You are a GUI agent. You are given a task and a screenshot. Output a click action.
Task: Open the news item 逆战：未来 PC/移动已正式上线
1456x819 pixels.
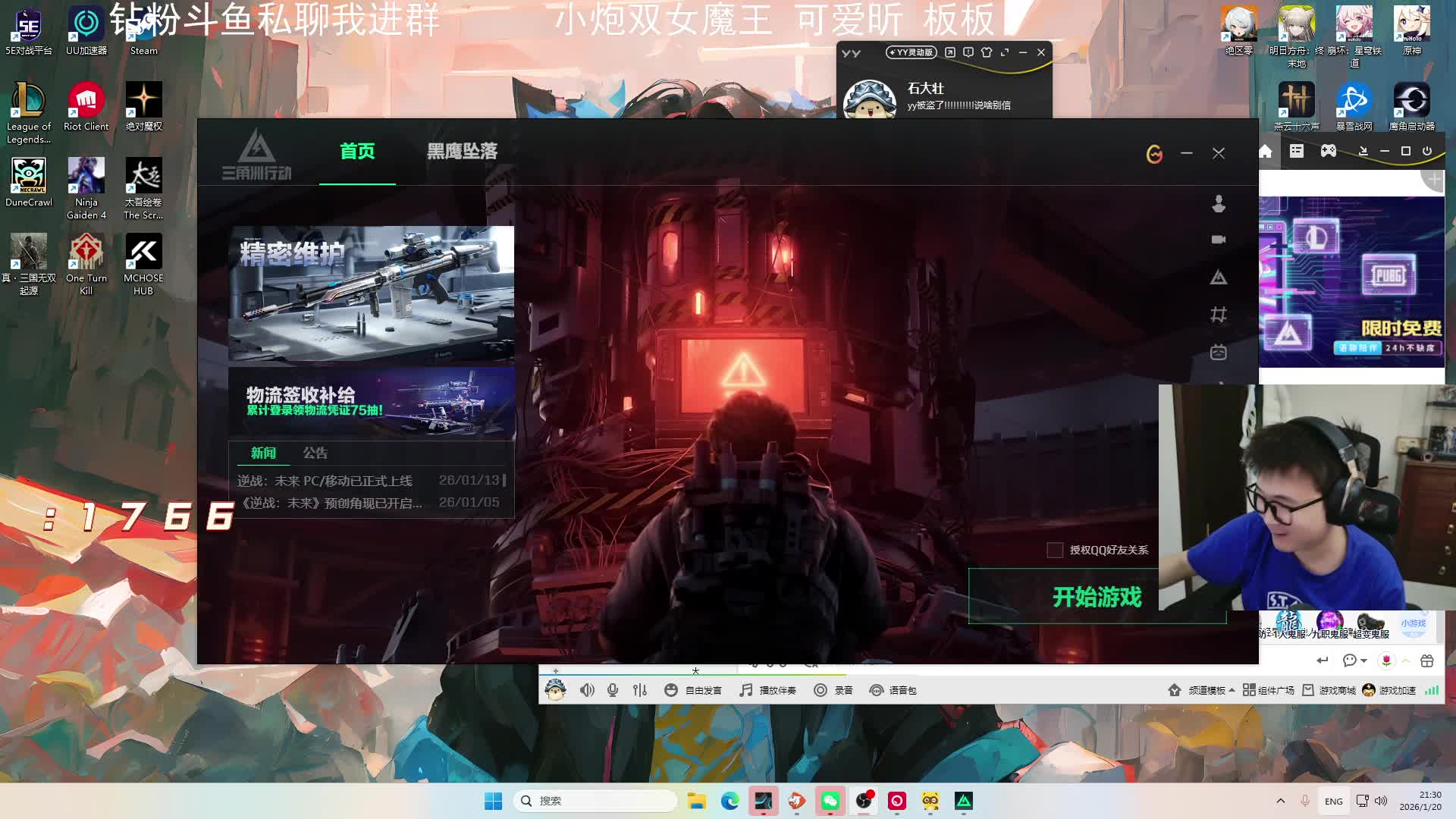pos(325,481)
